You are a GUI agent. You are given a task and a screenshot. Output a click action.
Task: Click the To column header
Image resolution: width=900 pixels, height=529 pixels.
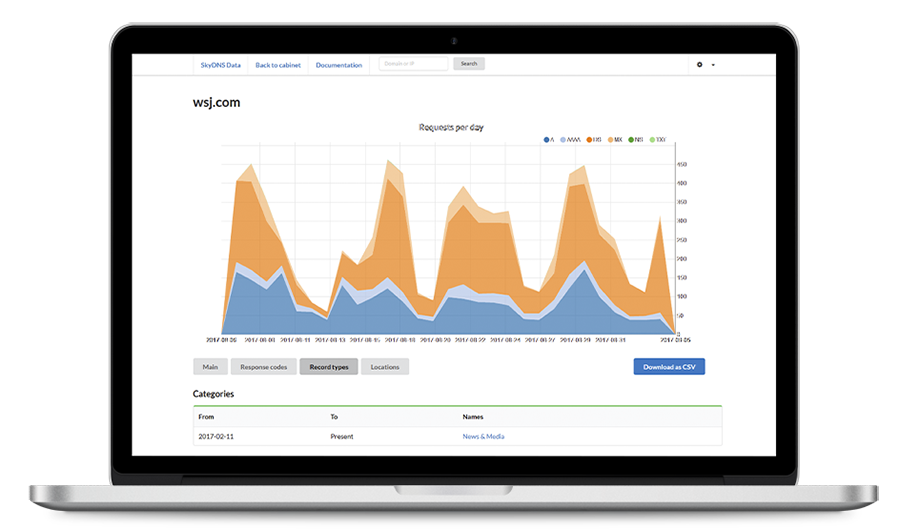pos(334,417)
